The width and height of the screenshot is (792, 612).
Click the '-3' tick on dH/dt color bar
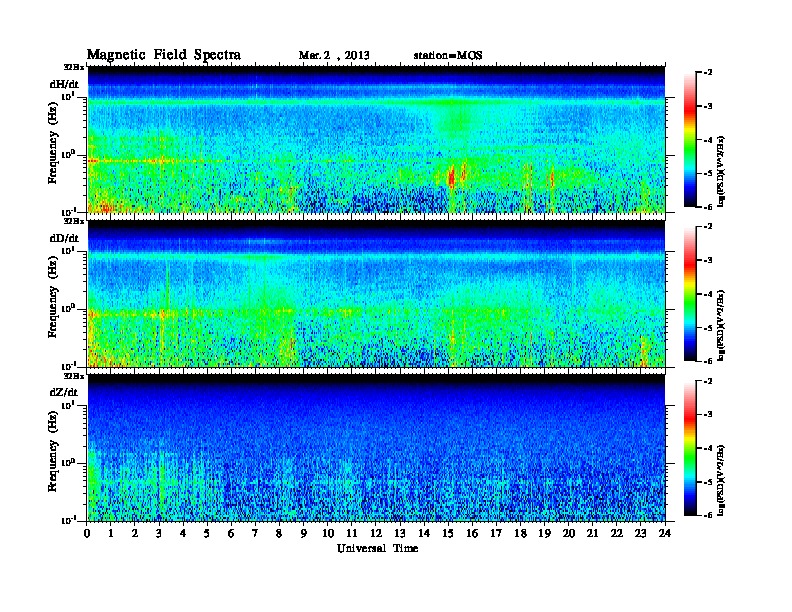(708, 106)
